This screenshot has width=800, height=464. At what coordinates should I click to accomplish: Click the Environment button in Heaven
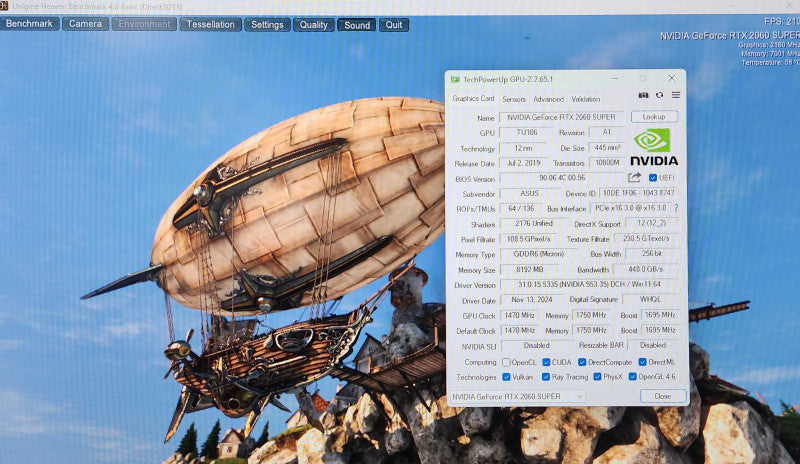point(144,25)
